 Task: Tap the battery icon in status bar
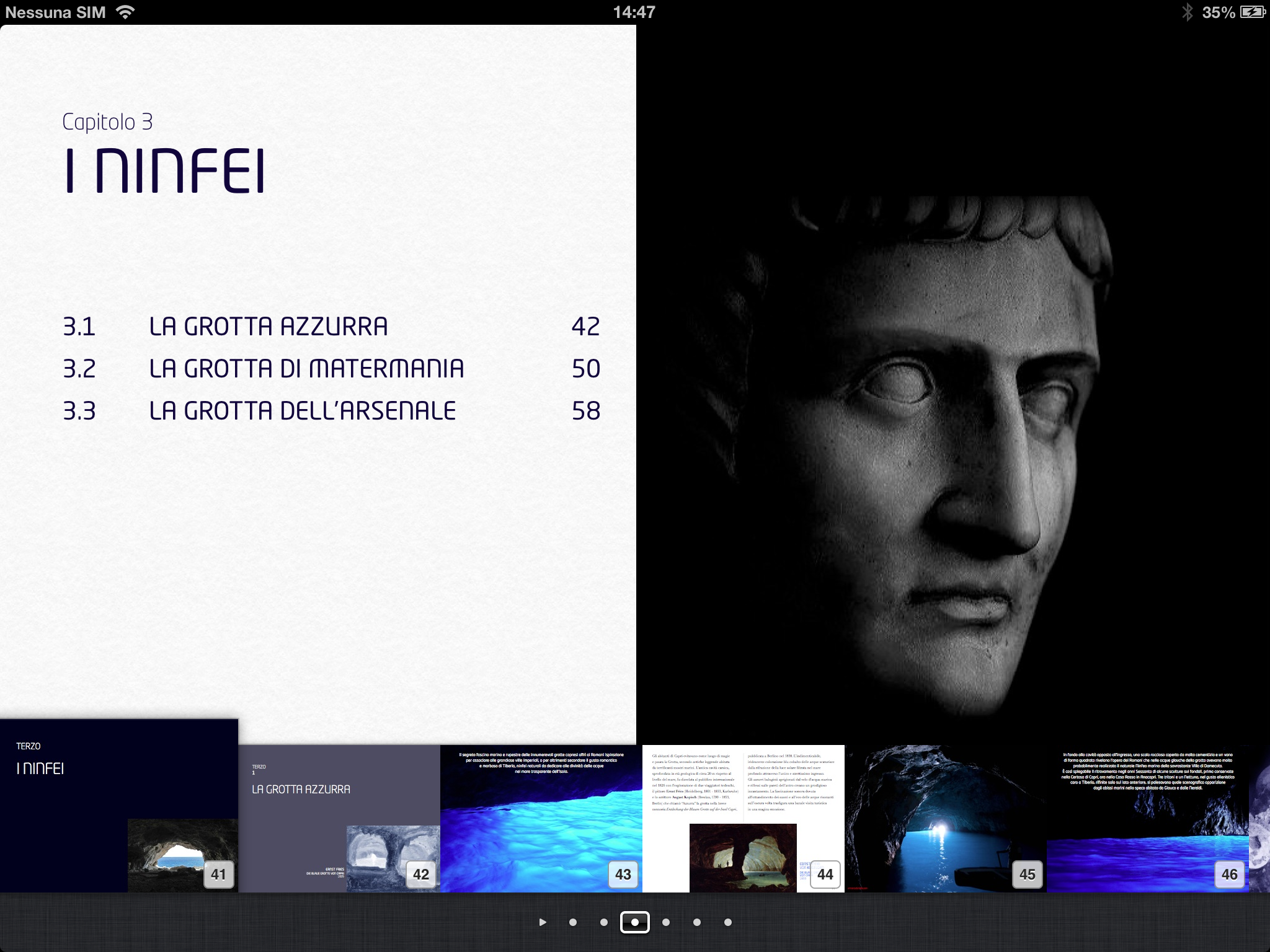1252,12
